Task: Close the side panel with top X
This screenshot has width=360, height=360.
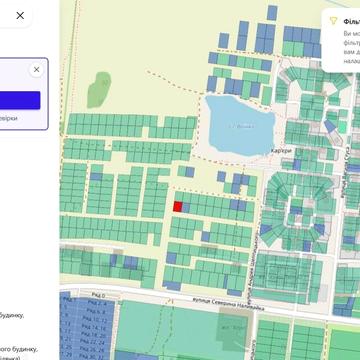Action: (20, 15)
